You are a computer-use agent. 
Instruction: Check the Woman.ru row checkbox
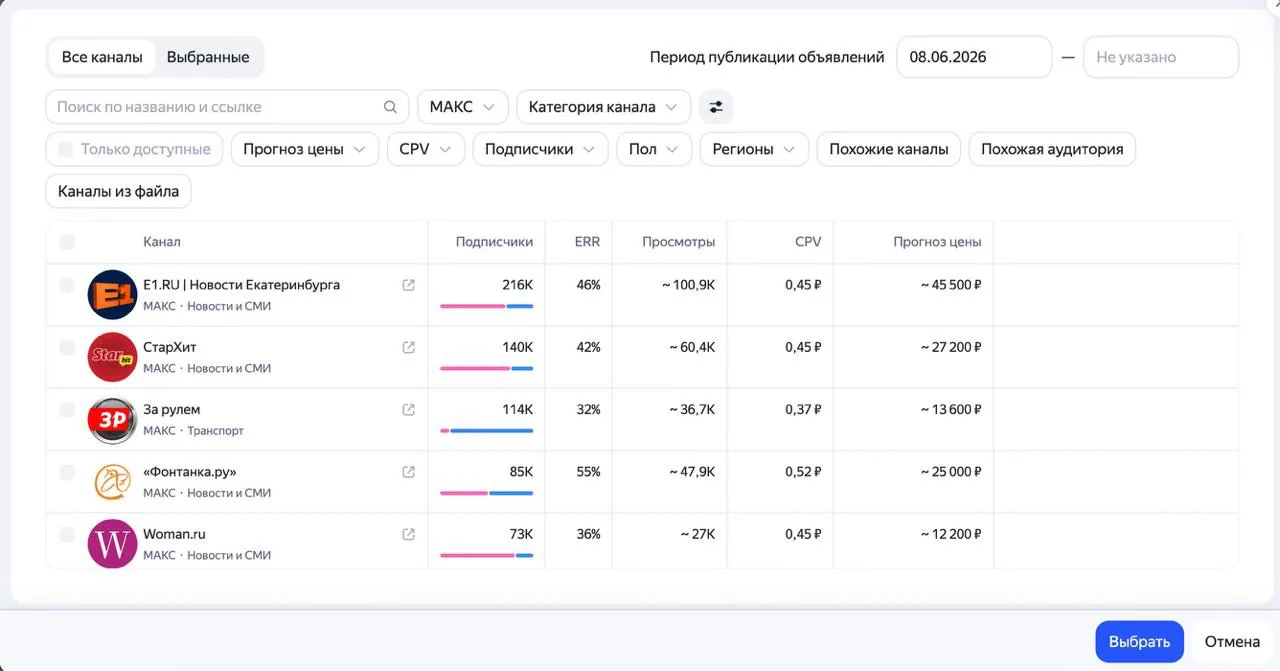pyautogui.click(x=67, y=534)
